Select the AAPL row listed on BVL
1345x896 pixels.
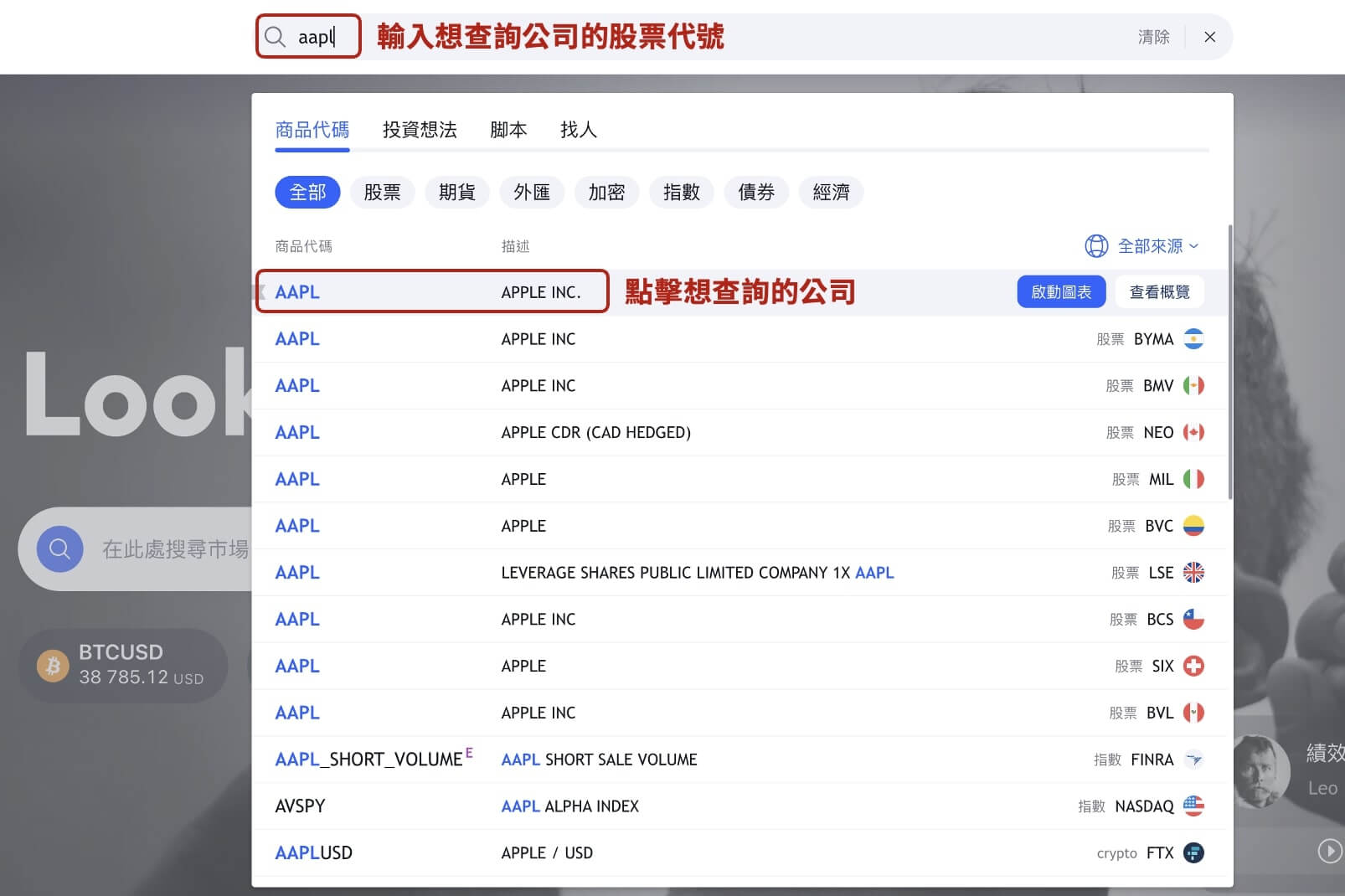tap(739, 713)
